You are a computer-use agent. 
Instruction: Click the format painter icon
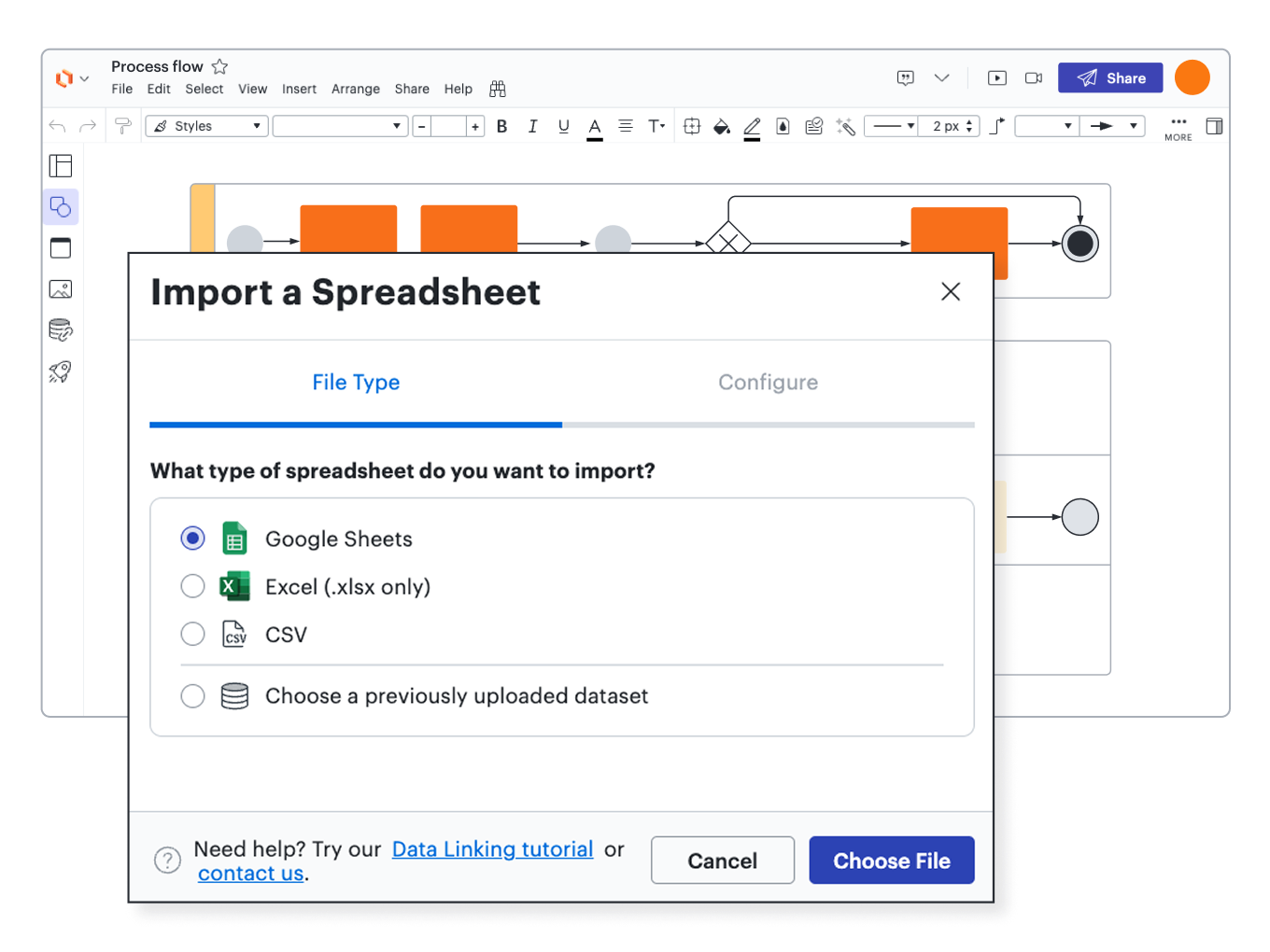(x=122, y=126)
